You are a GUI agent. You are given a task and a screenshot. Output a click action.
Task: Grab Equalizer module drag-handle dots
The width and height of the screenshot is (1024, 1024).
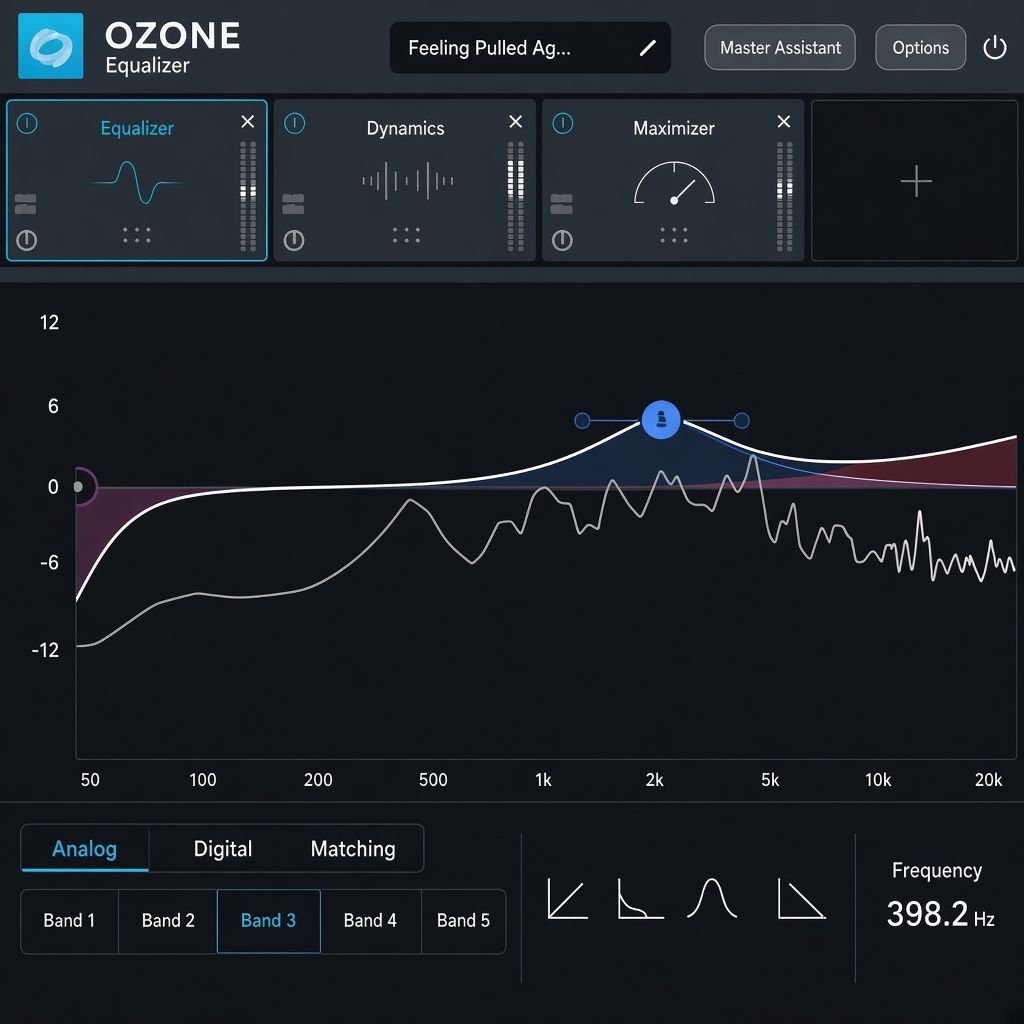[137, 235]
